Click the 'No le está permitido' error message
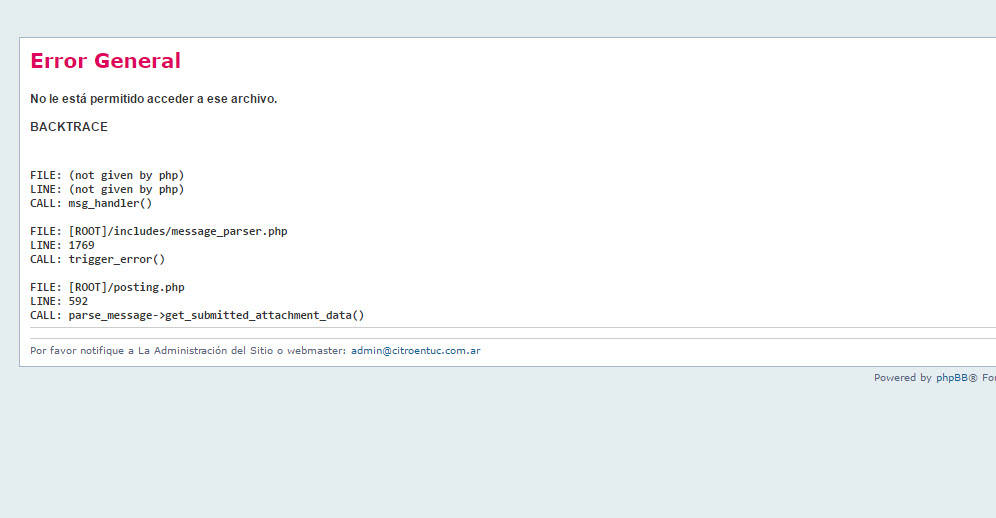Screen dimensions: 996x518 (153, 99)
